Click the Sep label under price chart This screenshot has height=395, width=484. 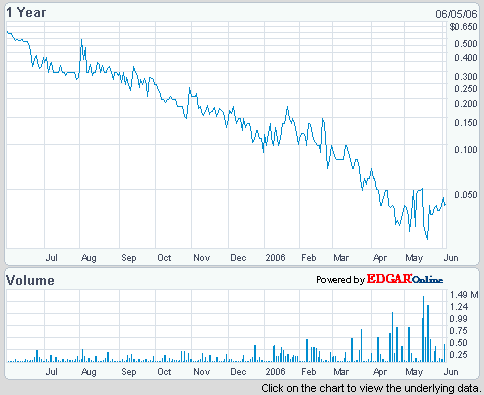(129, 258)
